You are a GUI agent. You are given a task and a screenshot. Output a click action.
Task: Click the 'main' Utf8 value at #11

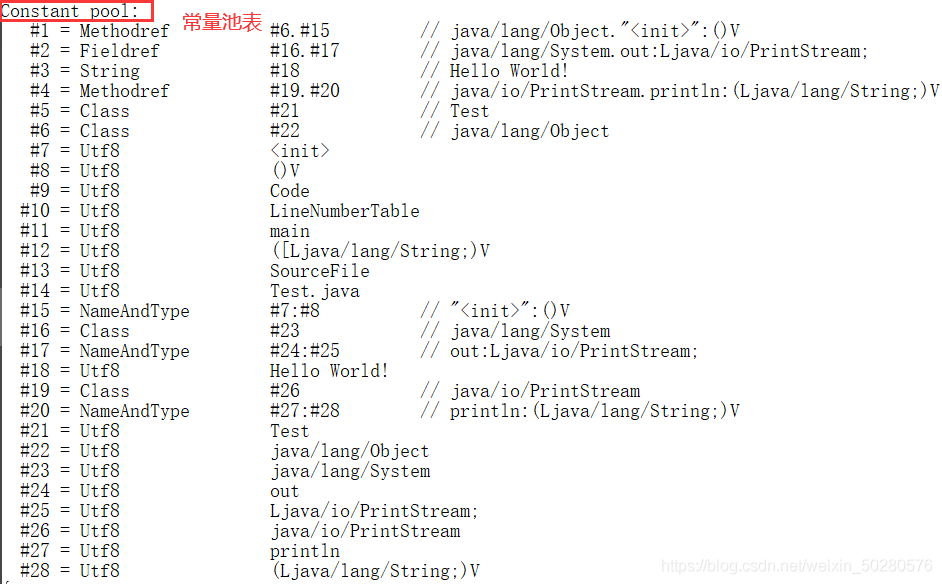(290, 231)
